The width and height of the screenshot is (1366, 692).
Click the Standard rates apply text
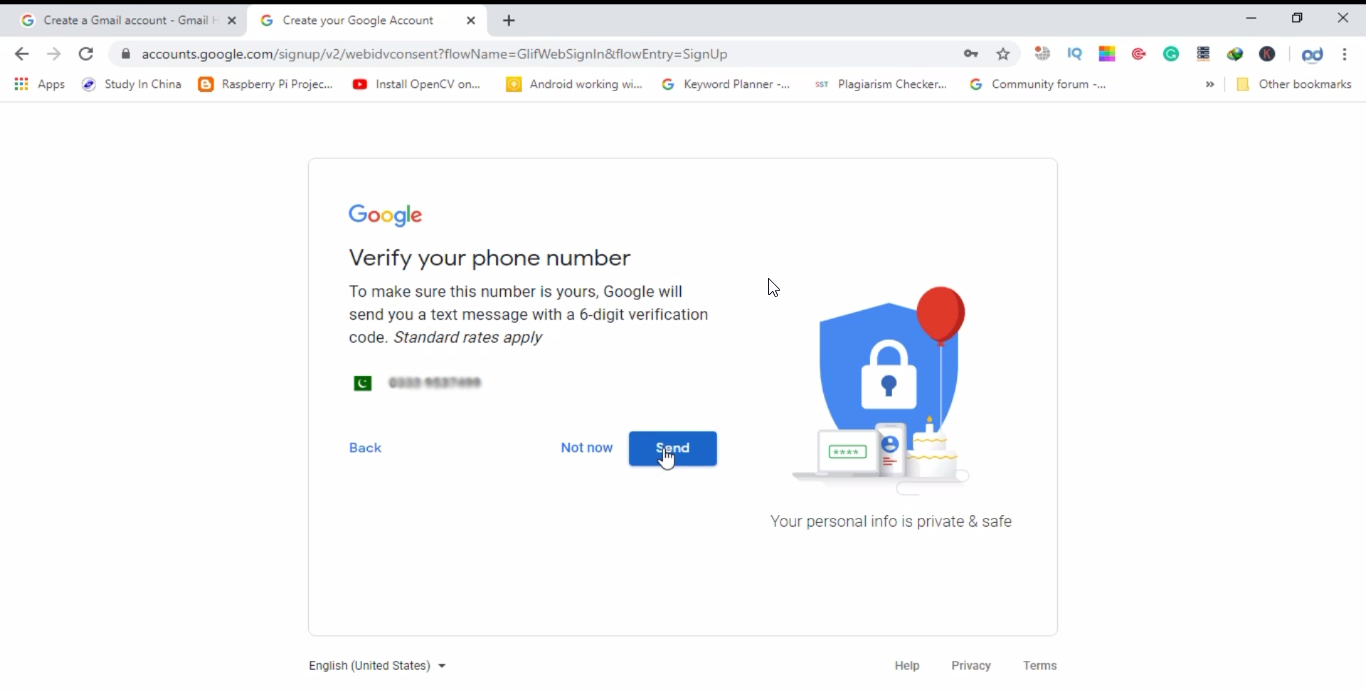coord(468,337)
